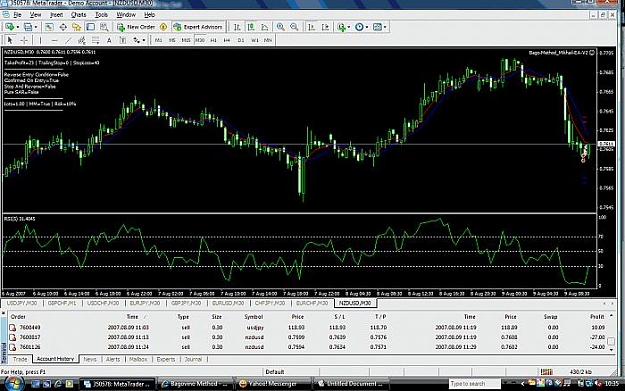Screen dimensions: 625x391
Task: Select the Fibonacci retracement tool
Action: 95,40
